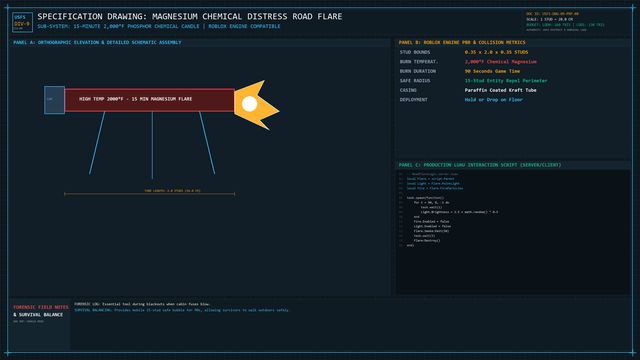Click the SAFE RADIUS label
Viewport: 640px width, 360px height.
[415, 81]
